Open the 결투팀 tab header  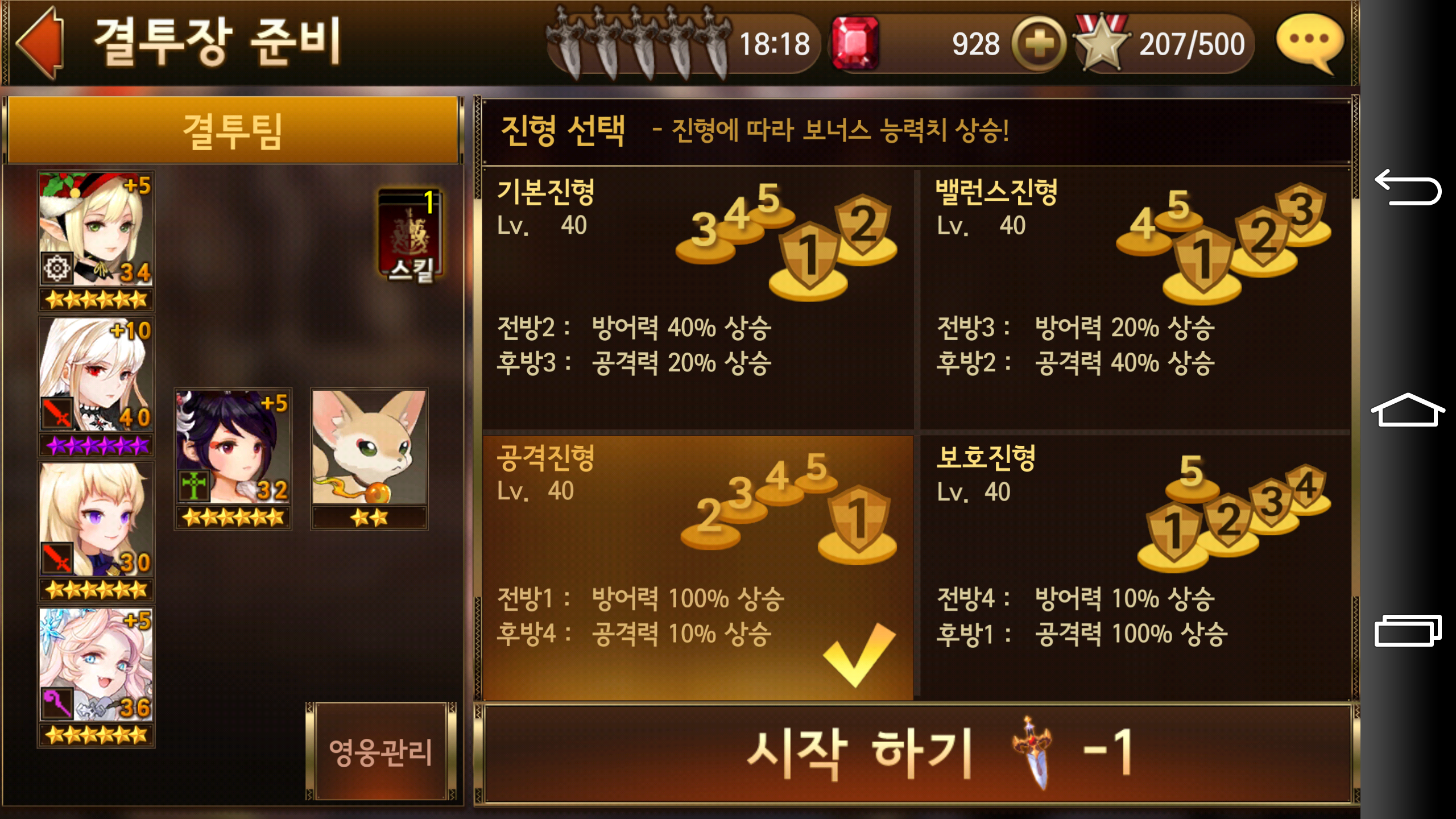[233, 131]
